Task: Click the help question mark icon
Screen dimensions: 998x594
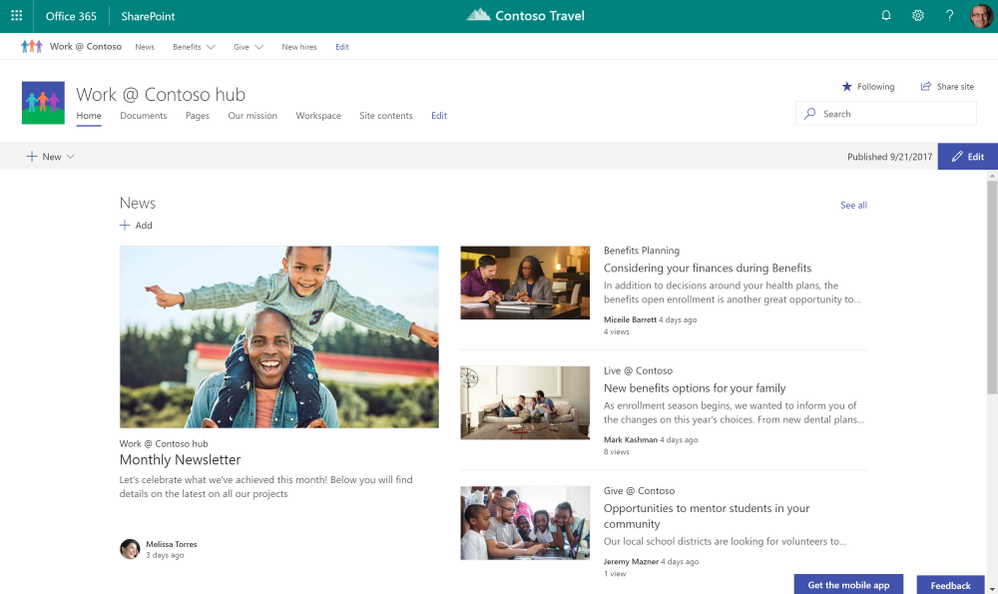Action: 950,16
